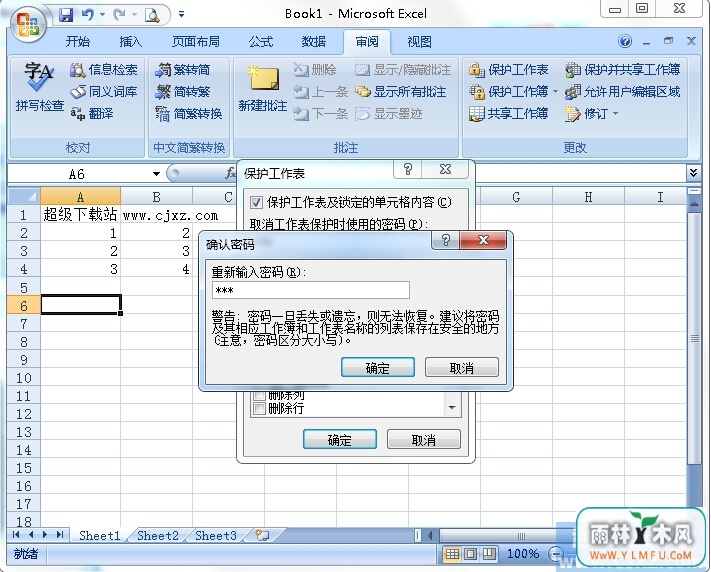This screenshot has height=572, width=711.
Task: Go to last sheet navigation arrow
Action: tap(60, 535)
